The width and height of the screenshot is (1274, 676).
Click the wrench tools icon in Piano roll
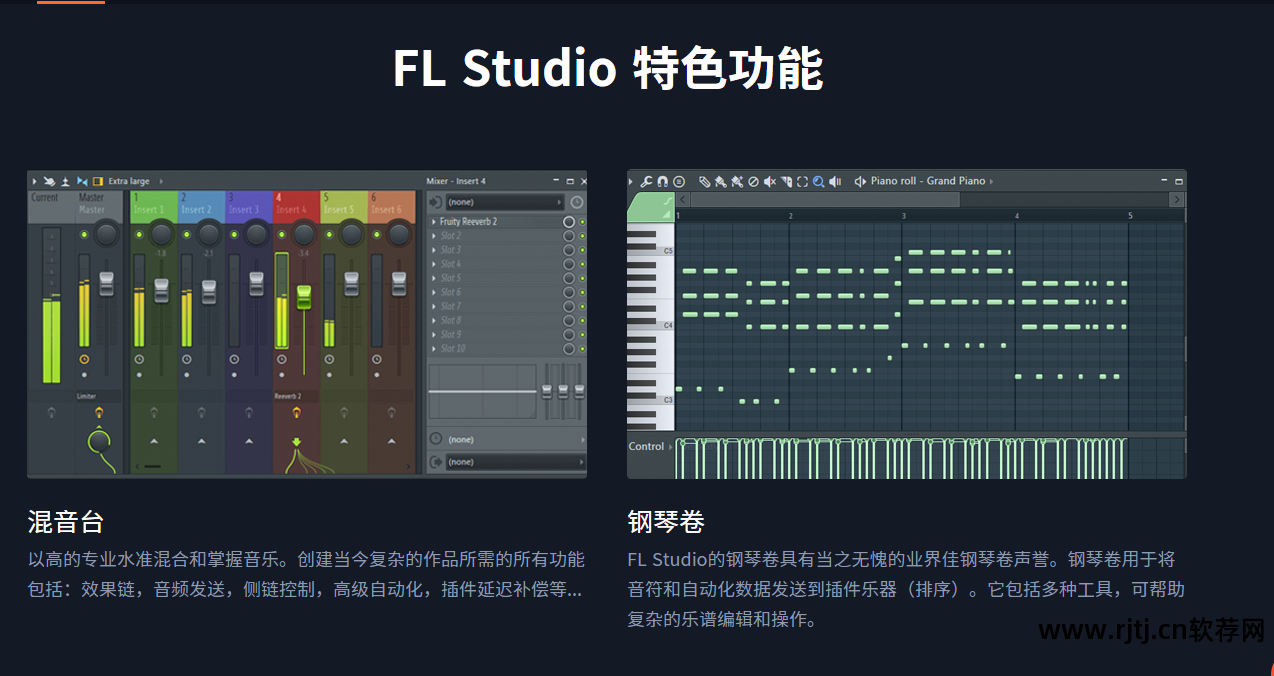click(x=646, y=181)
